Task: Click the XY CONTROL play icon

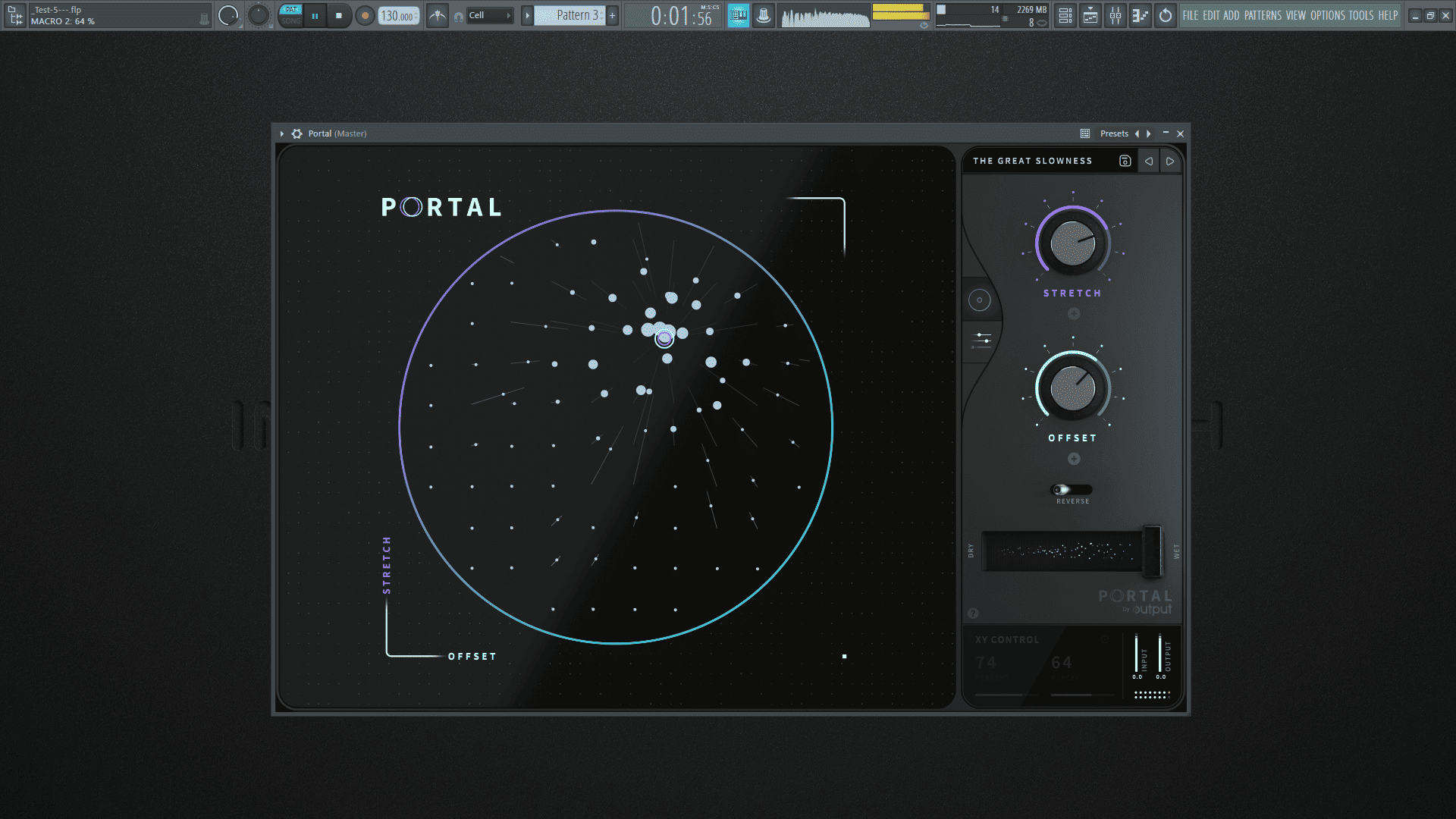Action: pyautogui.click(x=1106, y=640)
